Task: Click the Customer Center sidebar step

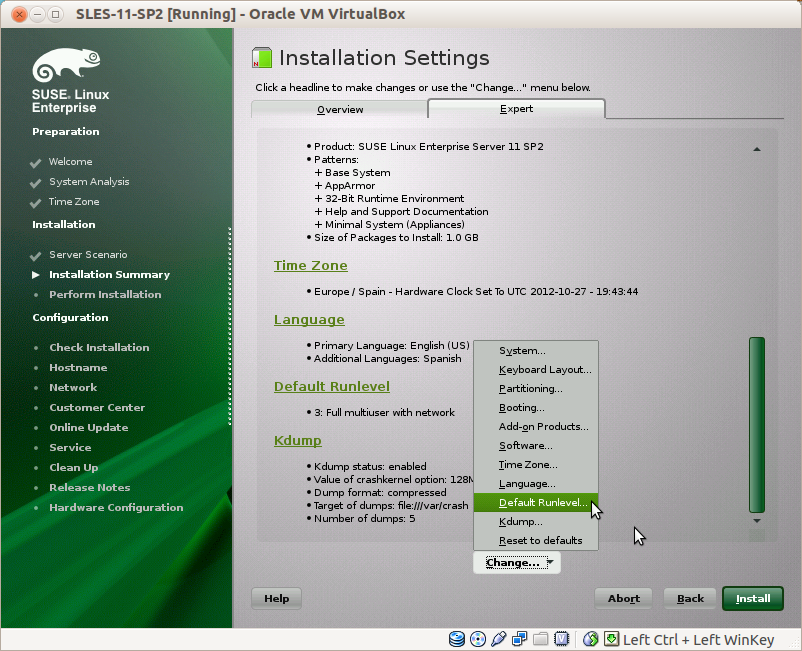Action: pyautogui.click(x=97, y=408)
